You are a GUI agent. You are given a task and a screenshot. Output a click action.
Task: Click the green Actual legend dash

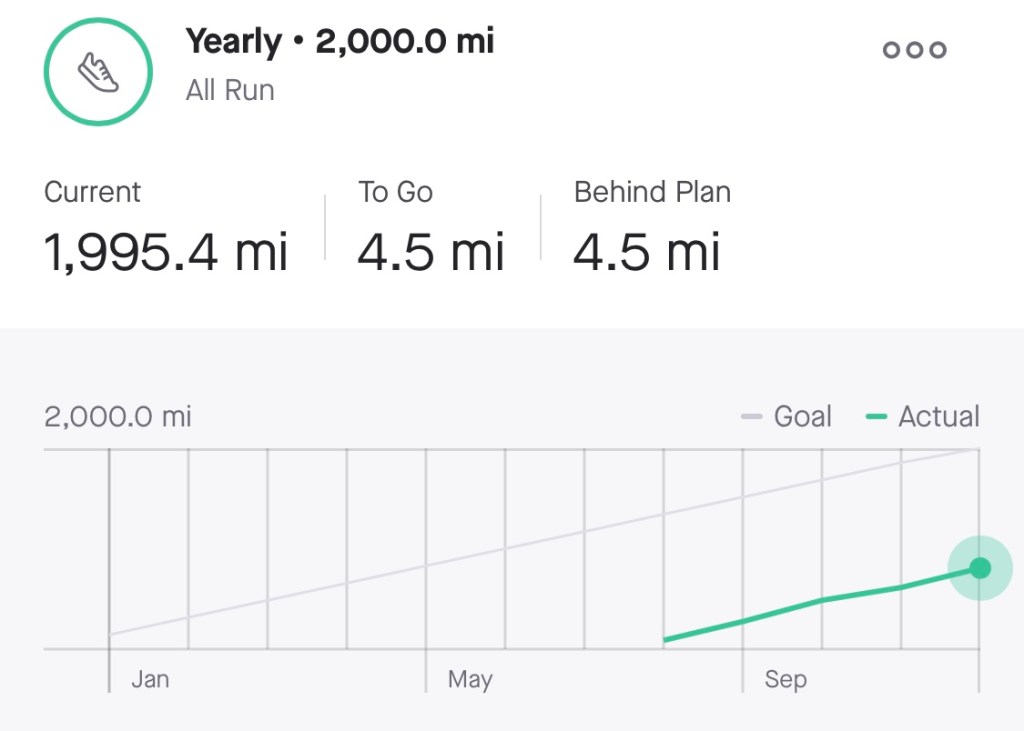[x=877, y=417]
